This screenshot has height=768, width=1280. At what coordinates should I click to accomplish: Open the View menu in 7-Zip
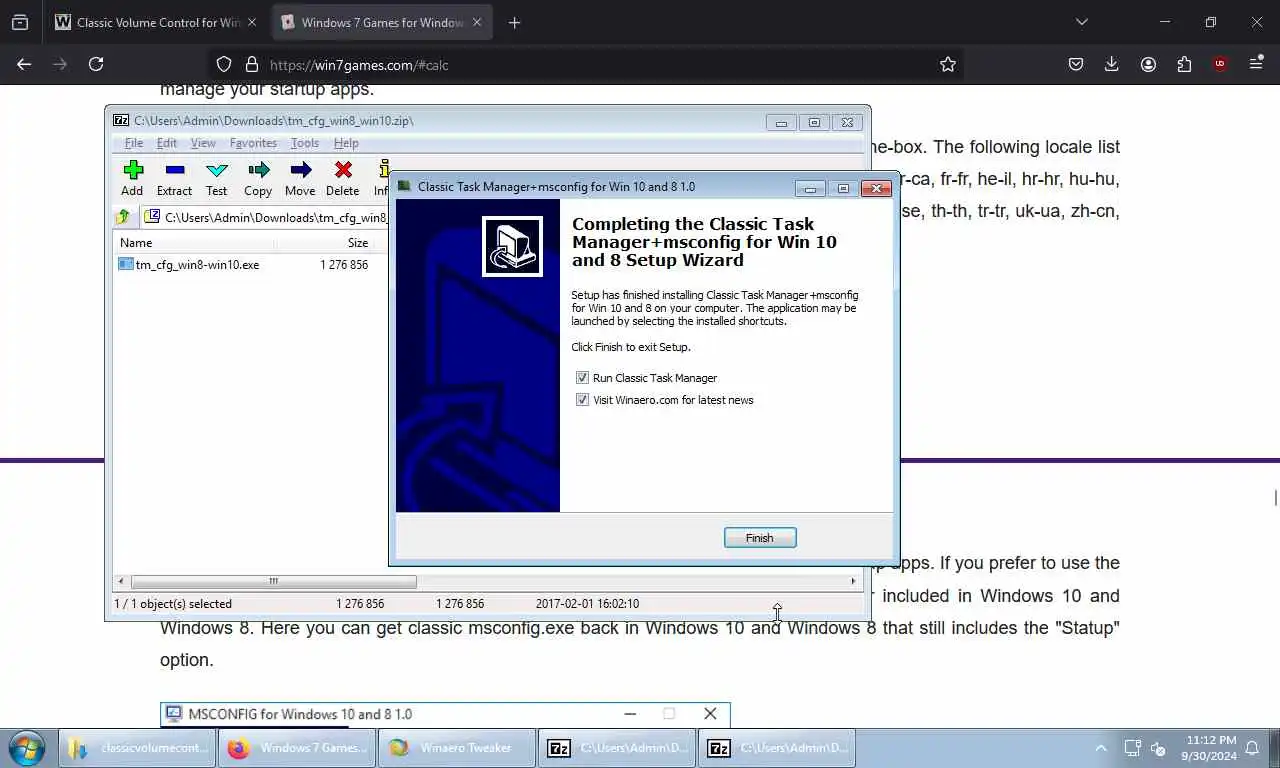pyautogui.click(x=203, y=143)
